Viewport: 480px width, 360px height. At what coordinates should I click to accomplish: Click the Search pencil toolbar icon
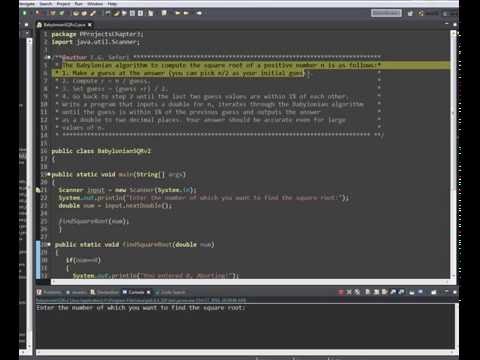(93, 13)
